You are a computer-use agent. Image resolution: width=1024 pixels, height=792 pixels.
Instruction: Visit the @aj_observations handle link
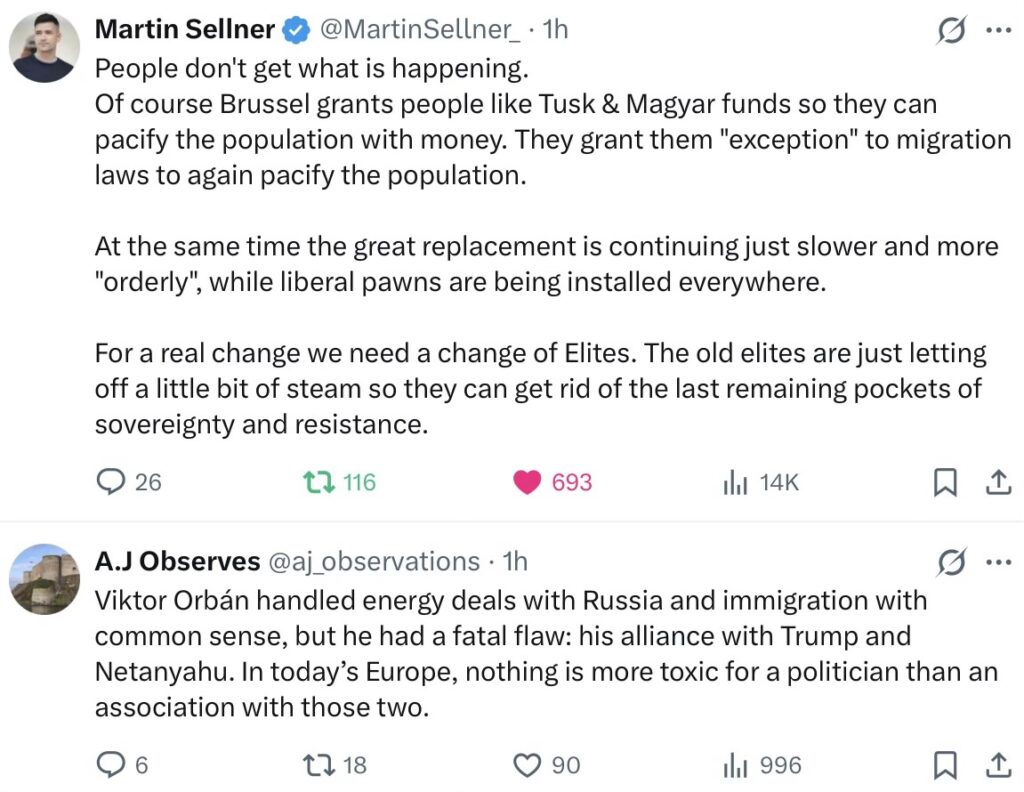[372, 562]
